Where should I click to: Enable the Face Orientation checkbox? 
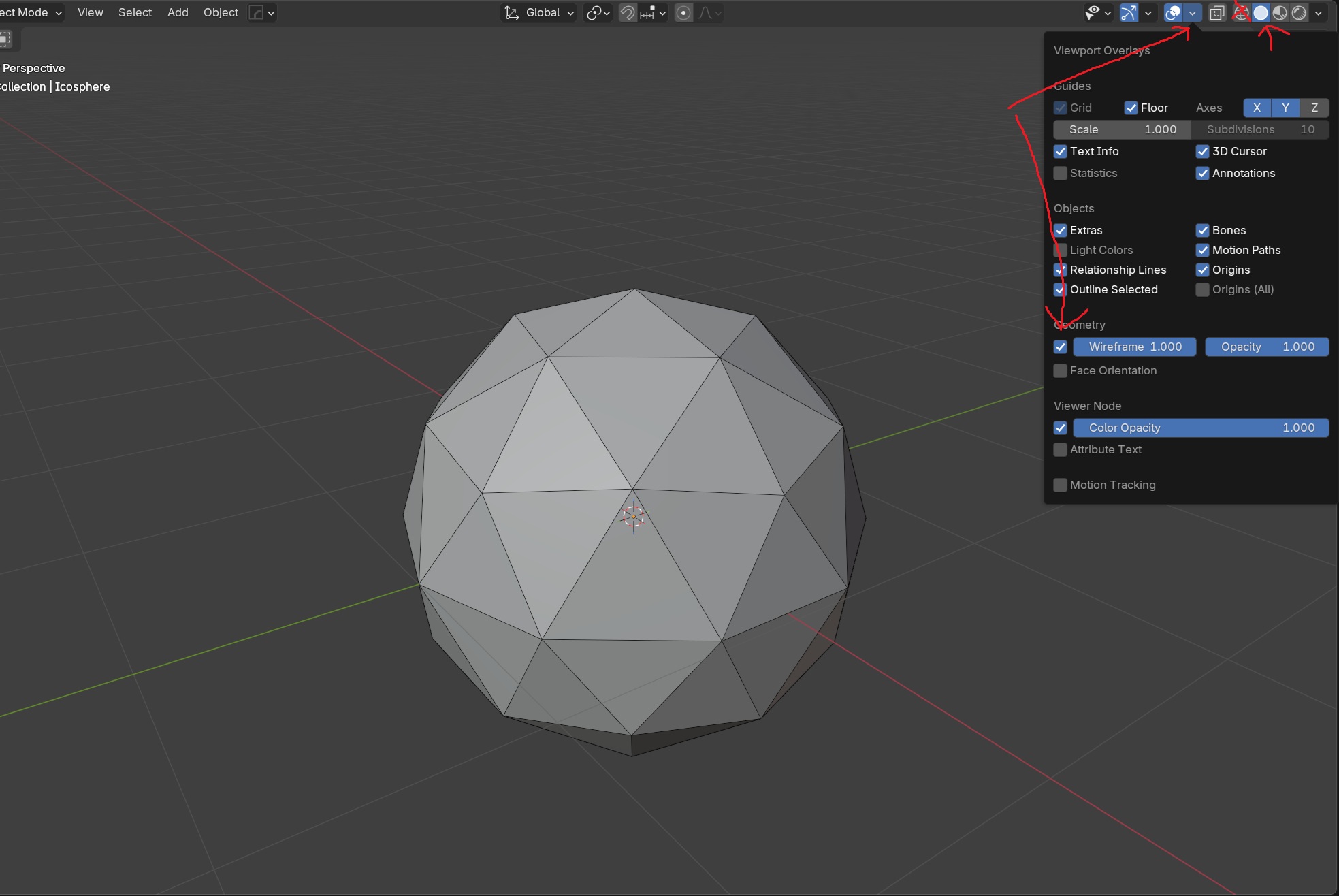pos(1061,370)
